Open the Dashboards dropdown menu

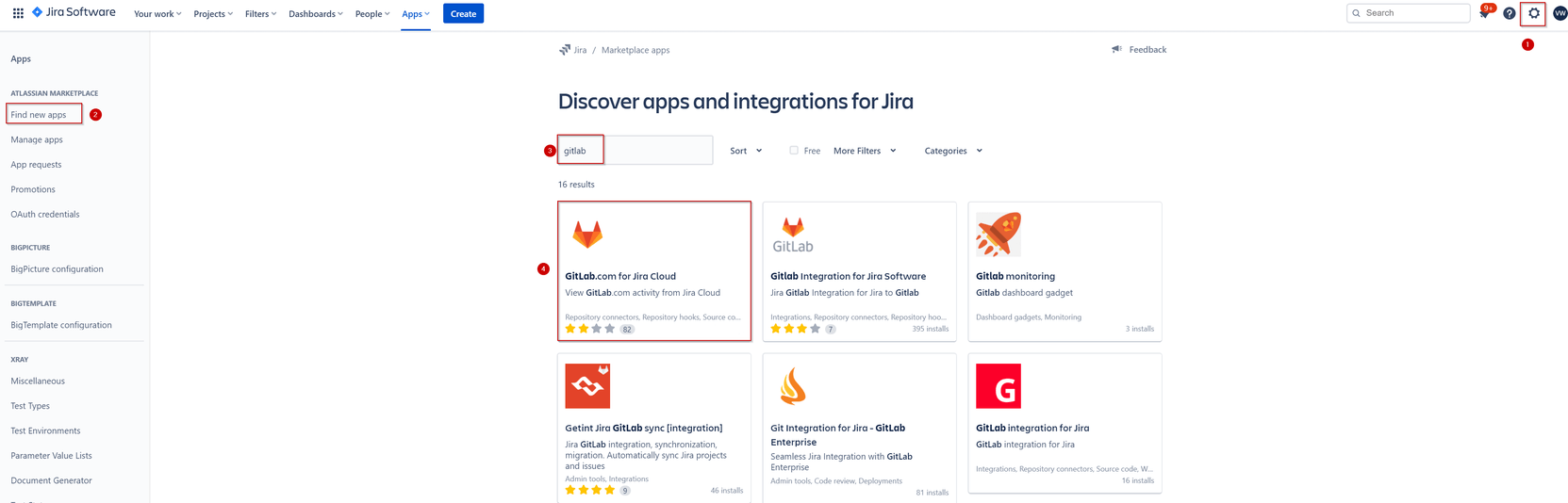click(316, 14)
